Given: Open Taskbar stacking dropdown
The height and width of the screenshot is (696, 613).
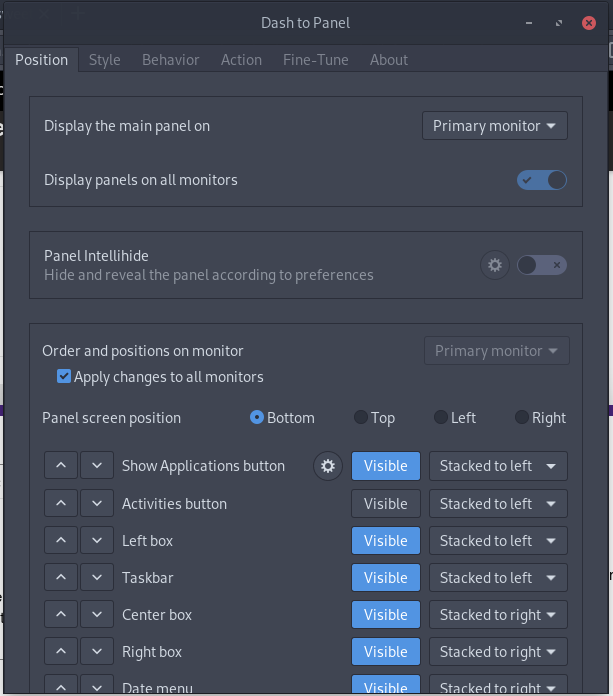Looking at the screenshot, I should 498,577.
